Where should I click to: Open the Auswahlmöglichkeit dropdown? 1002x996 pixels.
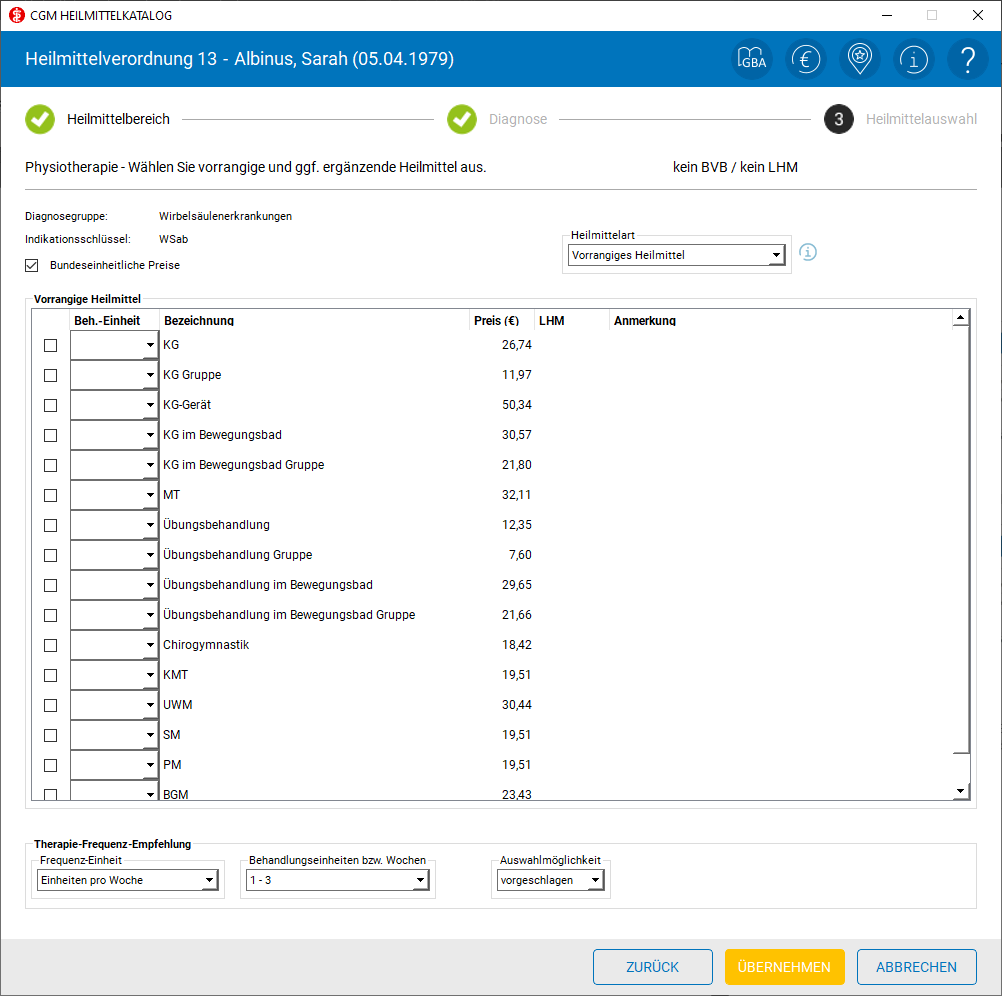coord(550,880)
